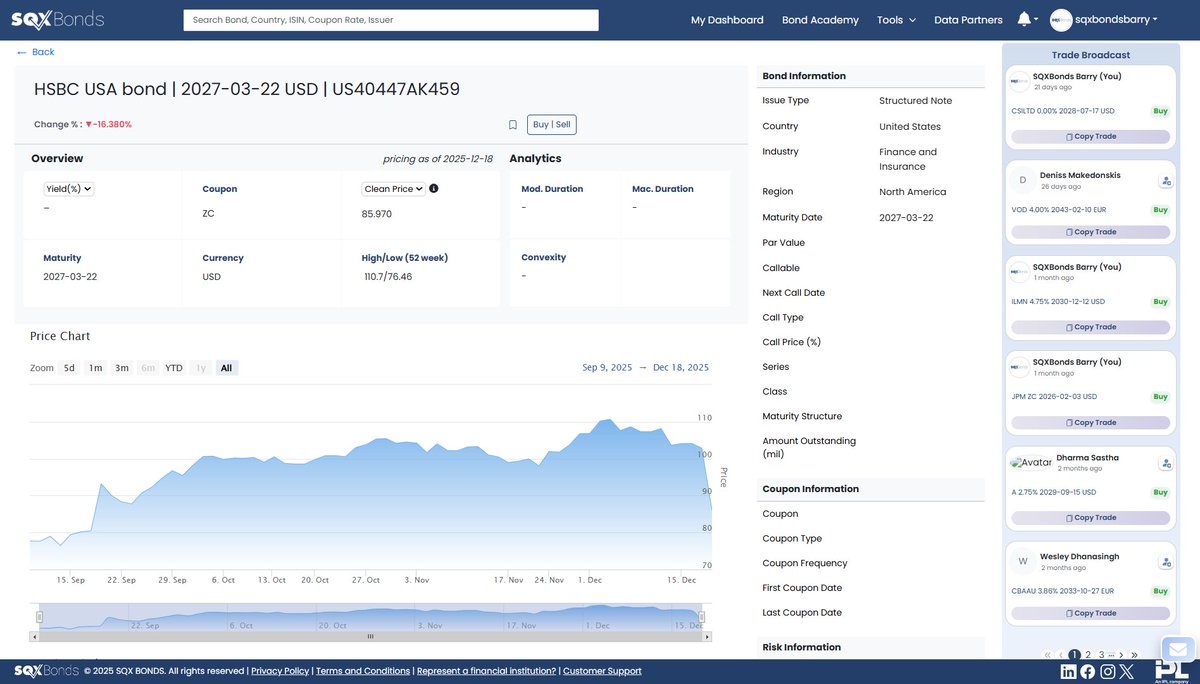Viewport: 1200px width, 684px height.
Task: Click the chart navigator horizontal scrollbar thumb
Action: [x=370, y=636]
